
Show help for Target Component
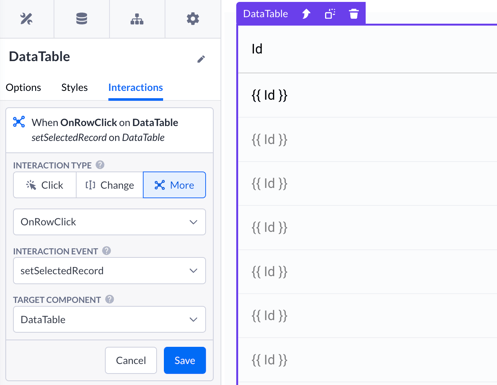pos(110,299)
